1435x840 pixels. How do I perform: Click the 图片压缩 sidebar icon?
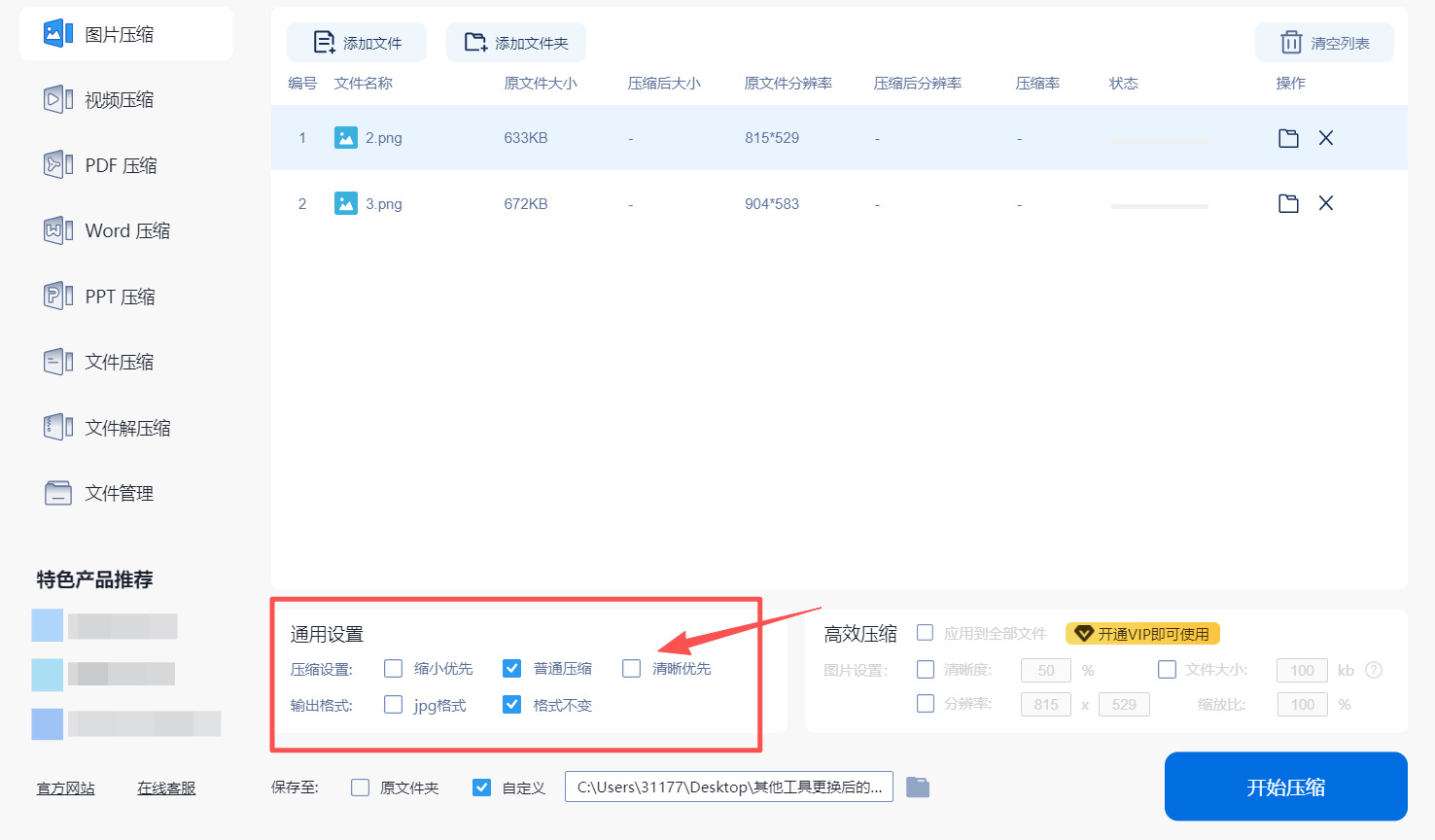pyautogui.click(x=58, y=34)
